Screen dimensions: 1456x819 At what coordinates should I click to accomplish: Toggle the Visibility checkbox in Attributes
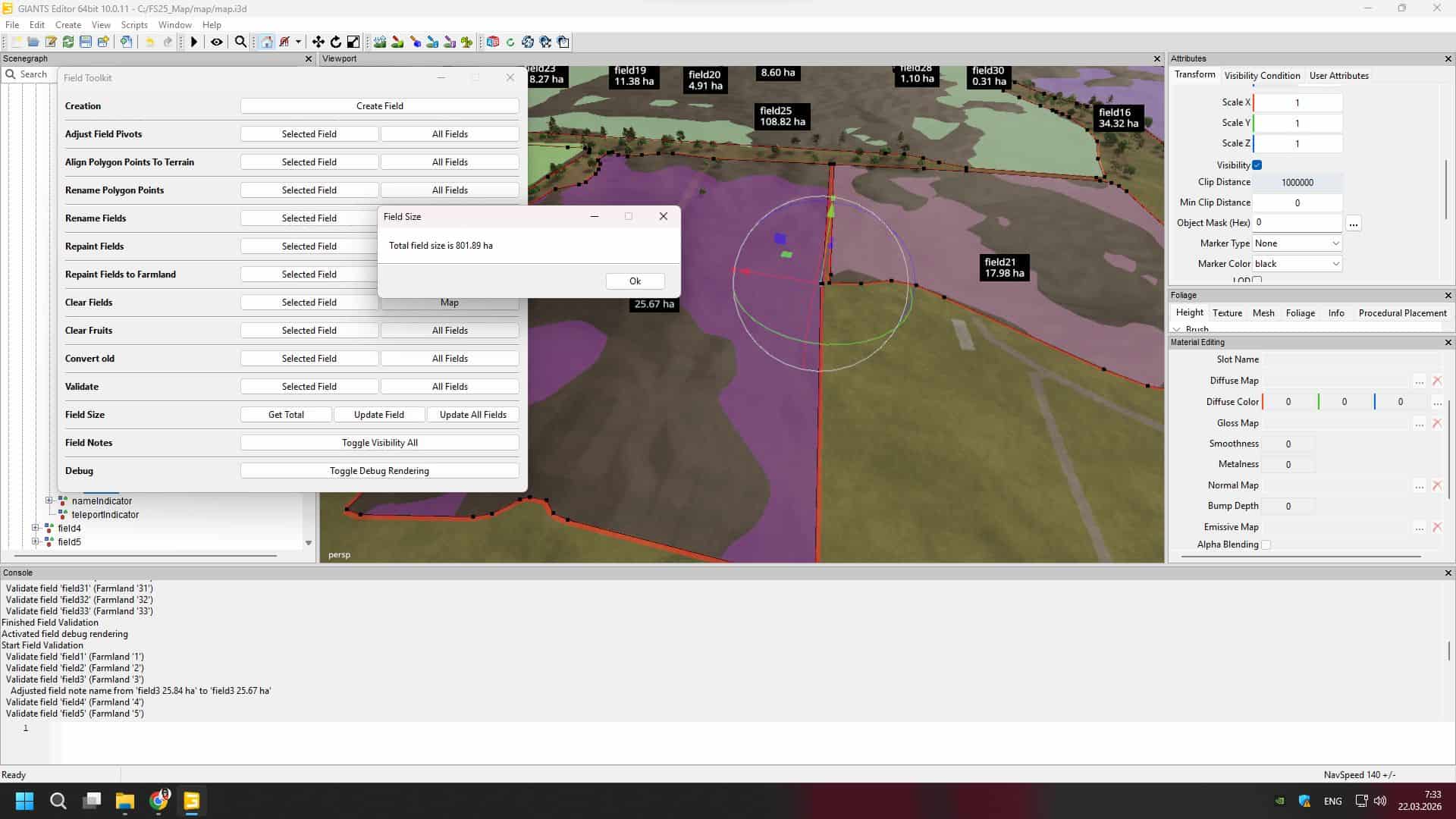[x=1257, y=165]
